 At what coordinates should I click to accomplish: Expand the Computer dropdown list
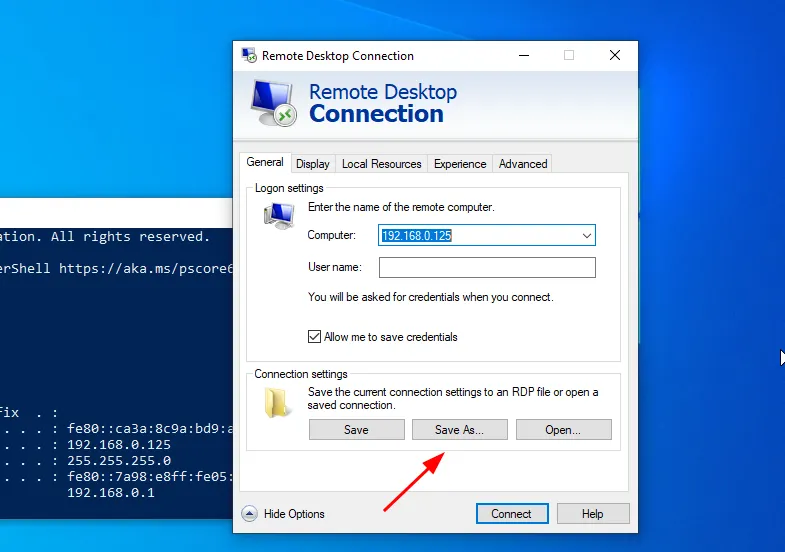586,236
